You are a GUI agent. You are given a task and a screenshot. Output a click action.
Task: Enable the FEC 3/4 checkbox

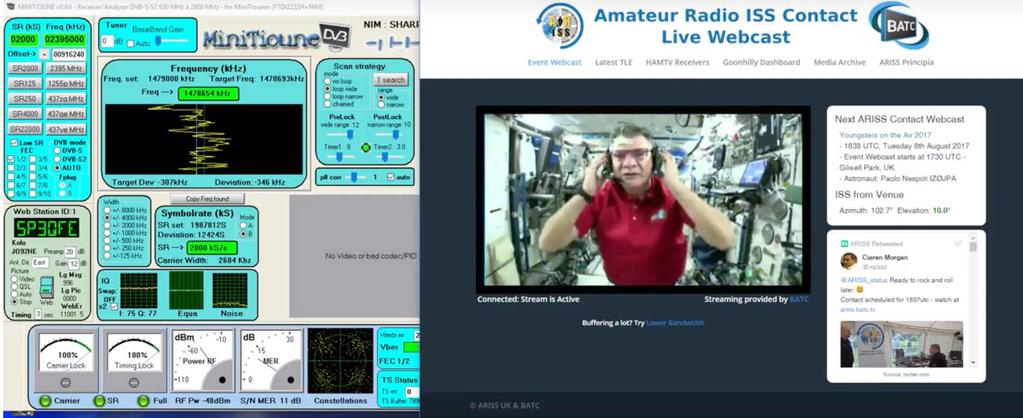tap(35, 168)
